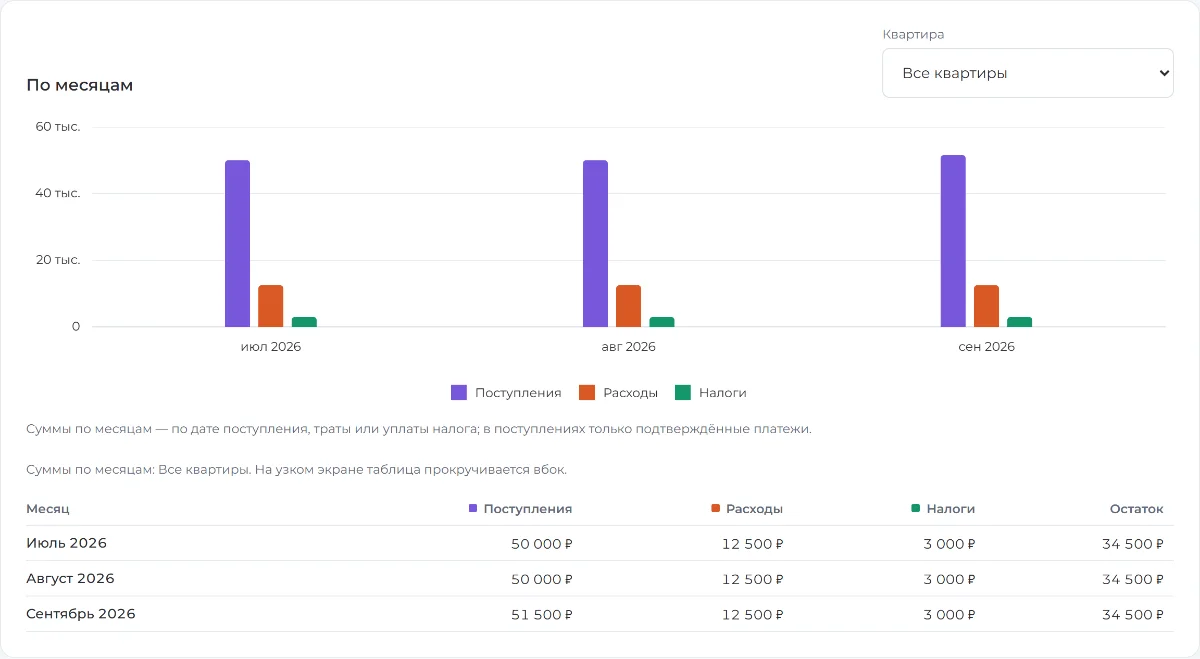
Task: Click the 20 тыс. axis value
Action: [58, 260]
